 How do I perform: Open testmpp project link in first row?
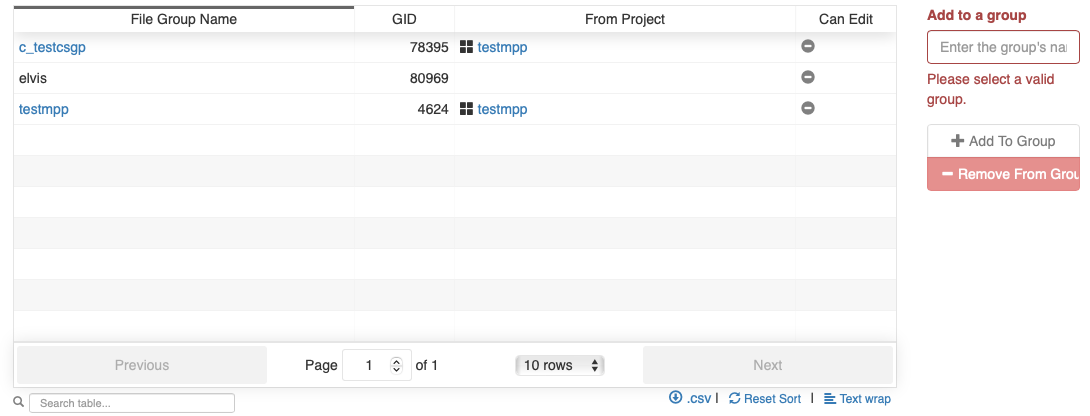tap(502, 47)
